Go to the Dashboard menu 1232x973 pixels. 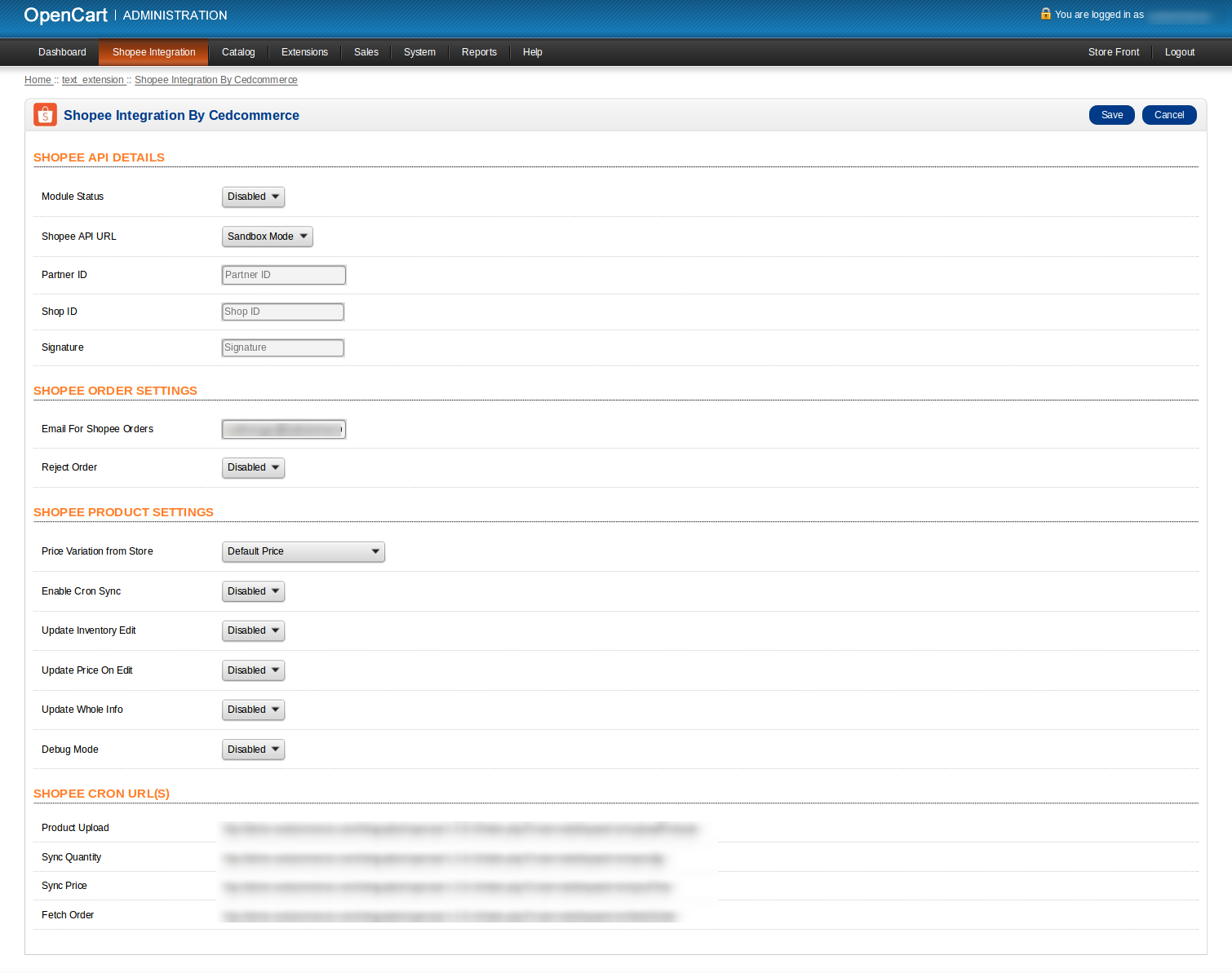coord(62,52)
